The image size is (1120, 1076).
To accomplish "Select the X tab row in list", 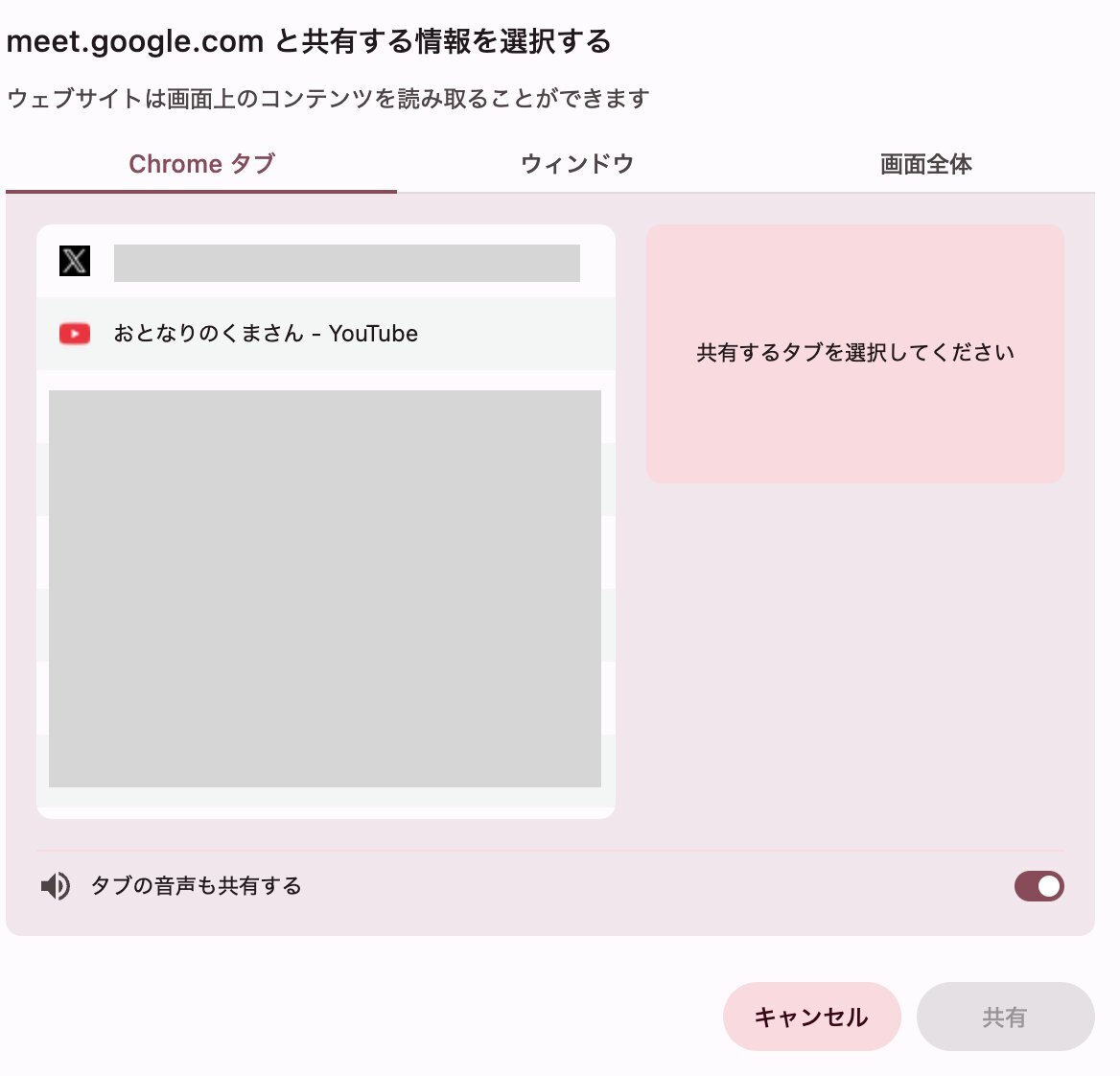I will 326,262.
